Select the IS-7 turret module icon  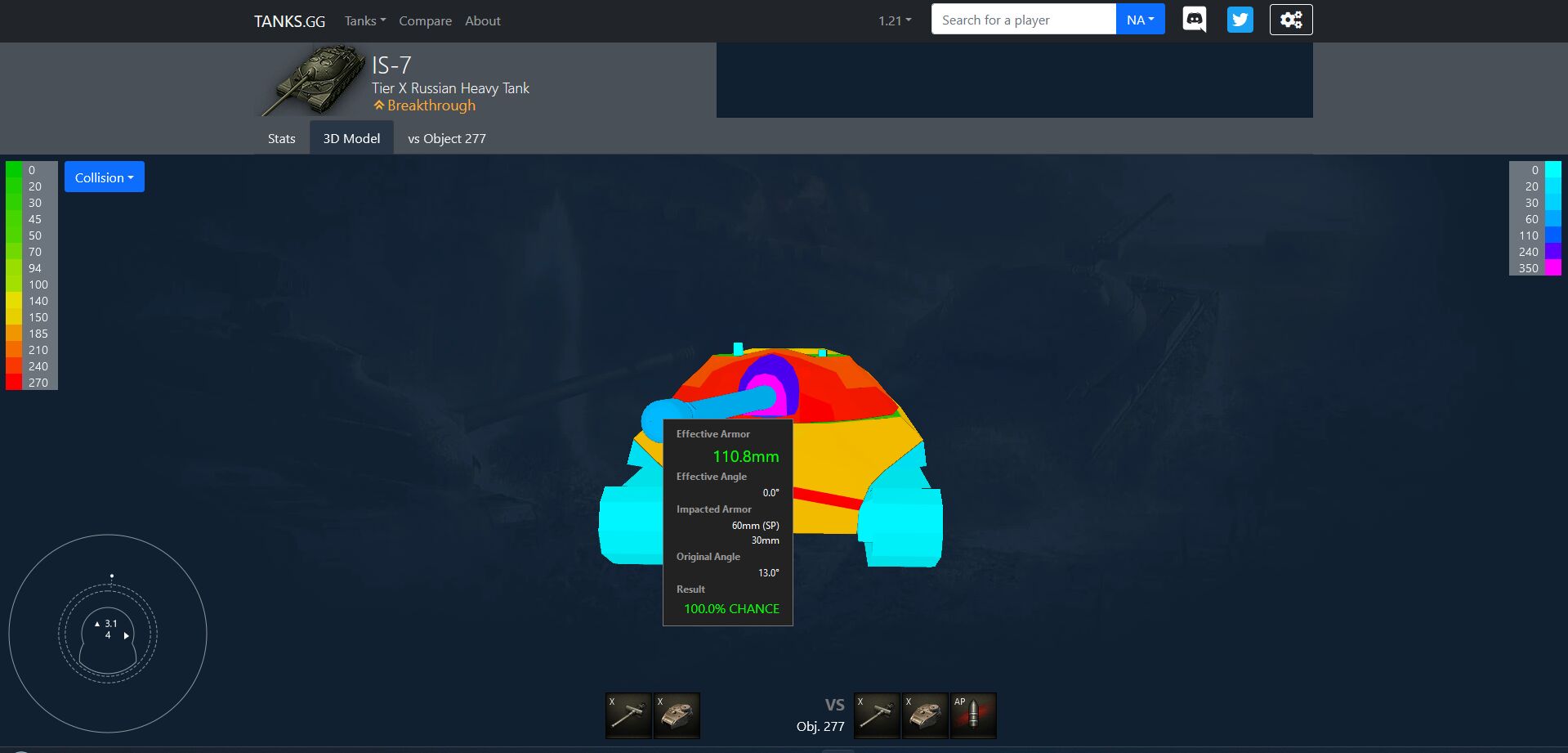pos(677,715)
